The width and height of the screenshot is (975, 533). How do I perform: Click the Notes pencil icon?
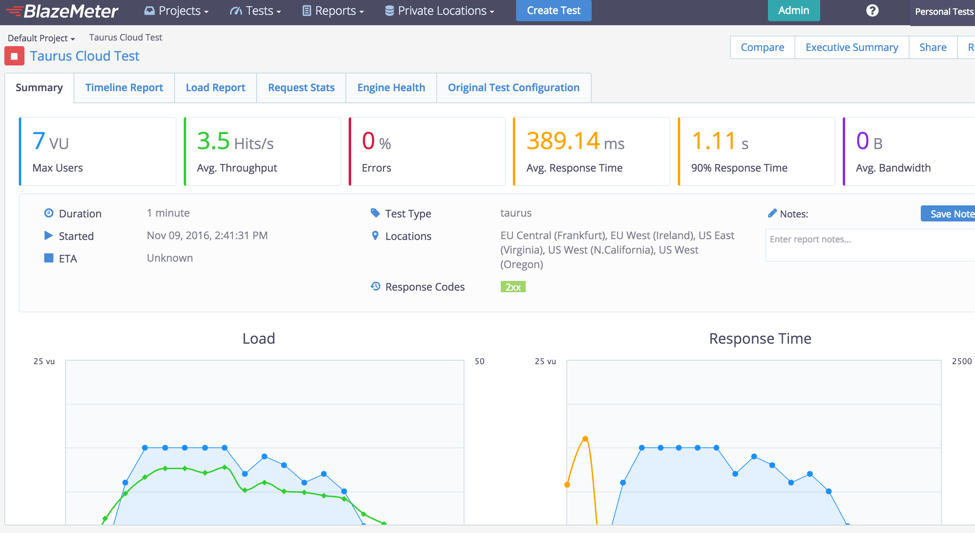(772, 213)
